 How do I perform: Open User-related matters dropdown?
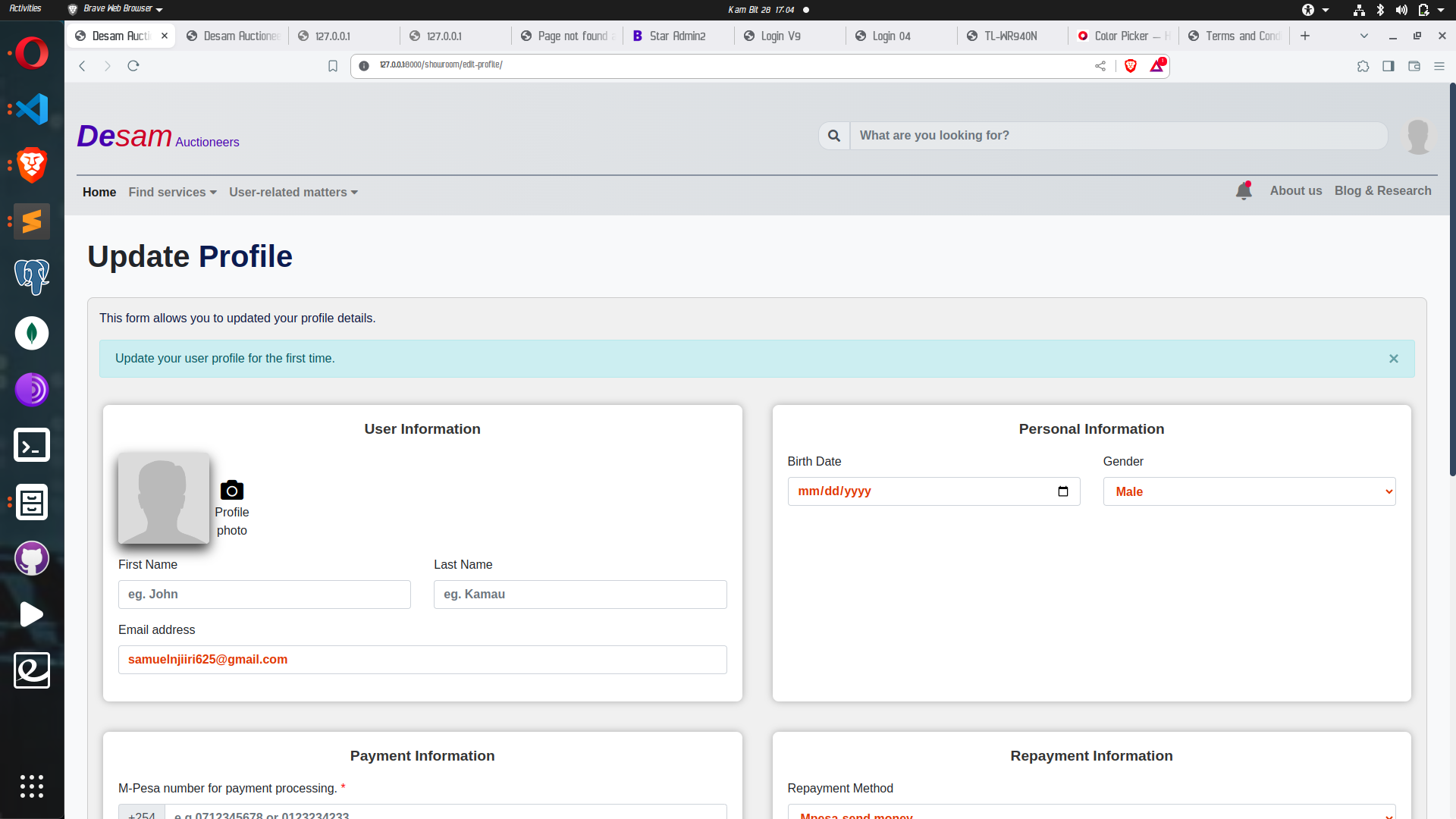293,193
